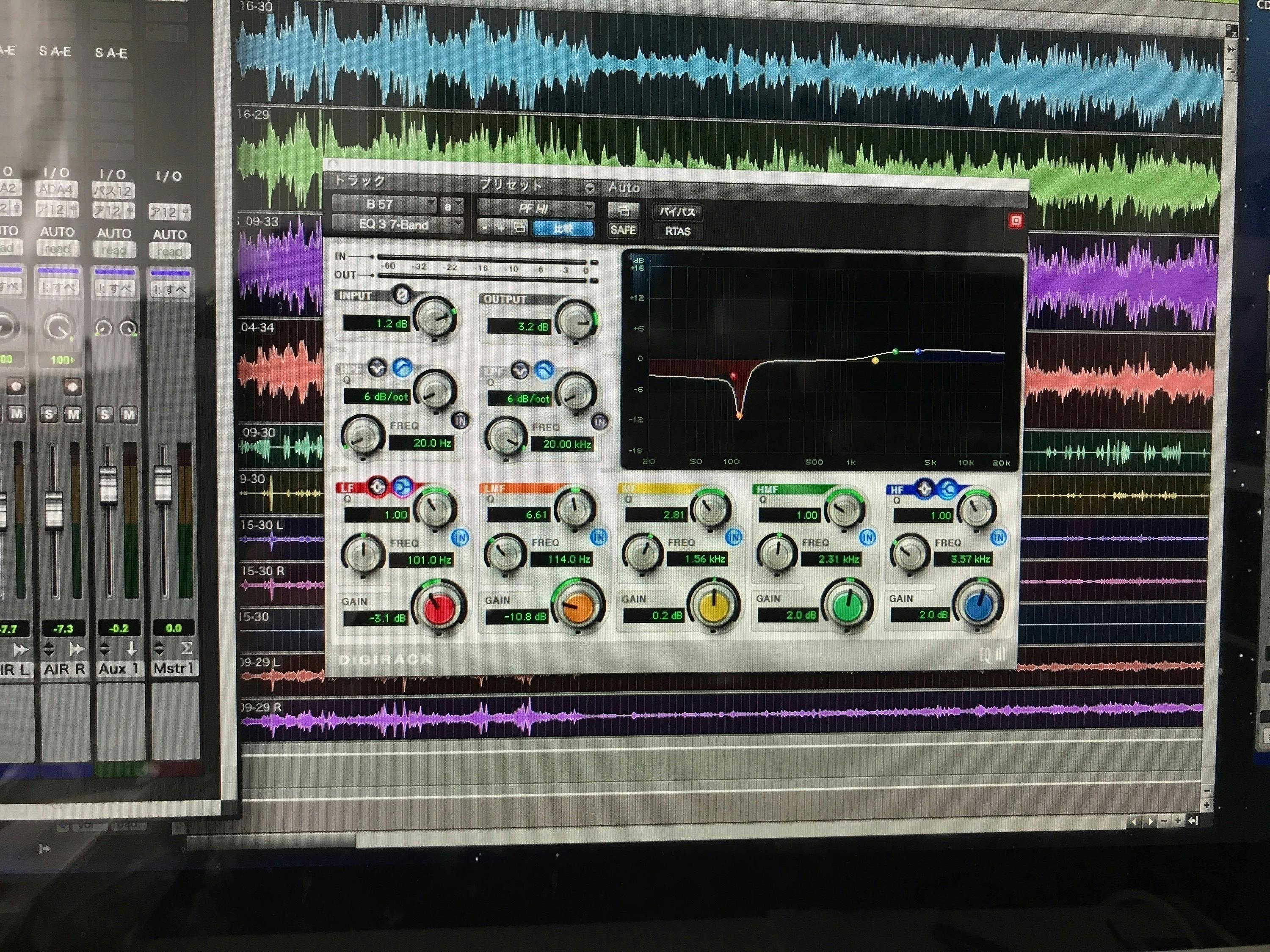Select the LF band shelf type icon

point(403,487)
